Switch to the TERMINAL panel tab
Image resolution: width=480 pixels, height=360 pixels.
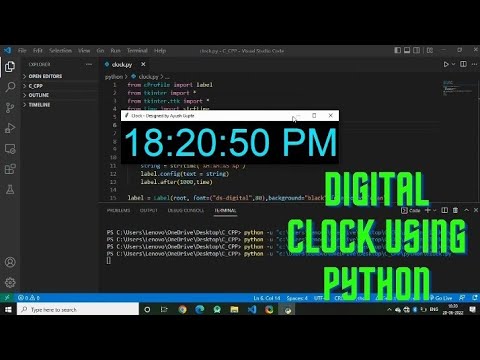pos(225,210)
